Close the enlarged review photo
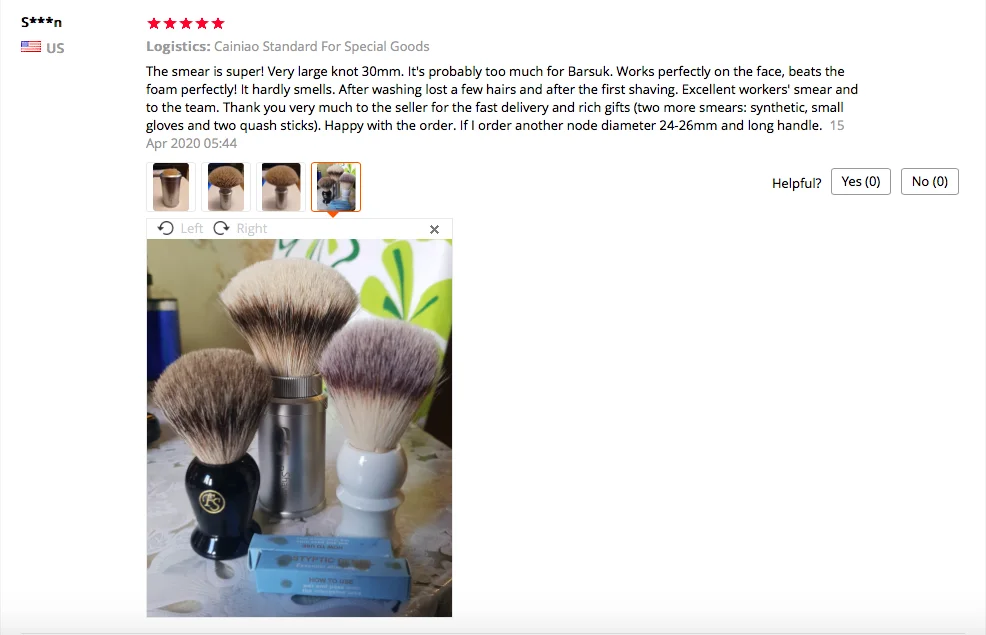986x635 pixels. 434,229
